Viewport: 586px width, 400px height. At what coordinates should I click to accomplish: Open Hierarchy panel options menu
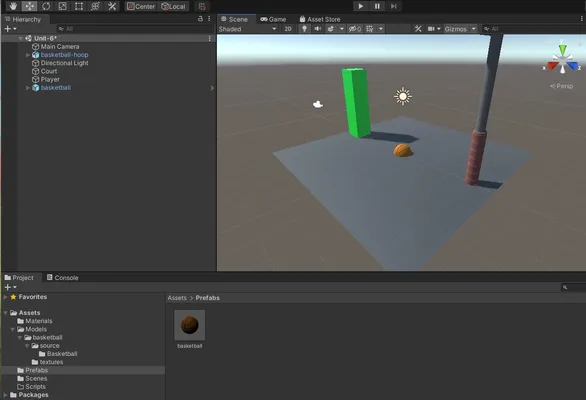[x=209, y=19]
